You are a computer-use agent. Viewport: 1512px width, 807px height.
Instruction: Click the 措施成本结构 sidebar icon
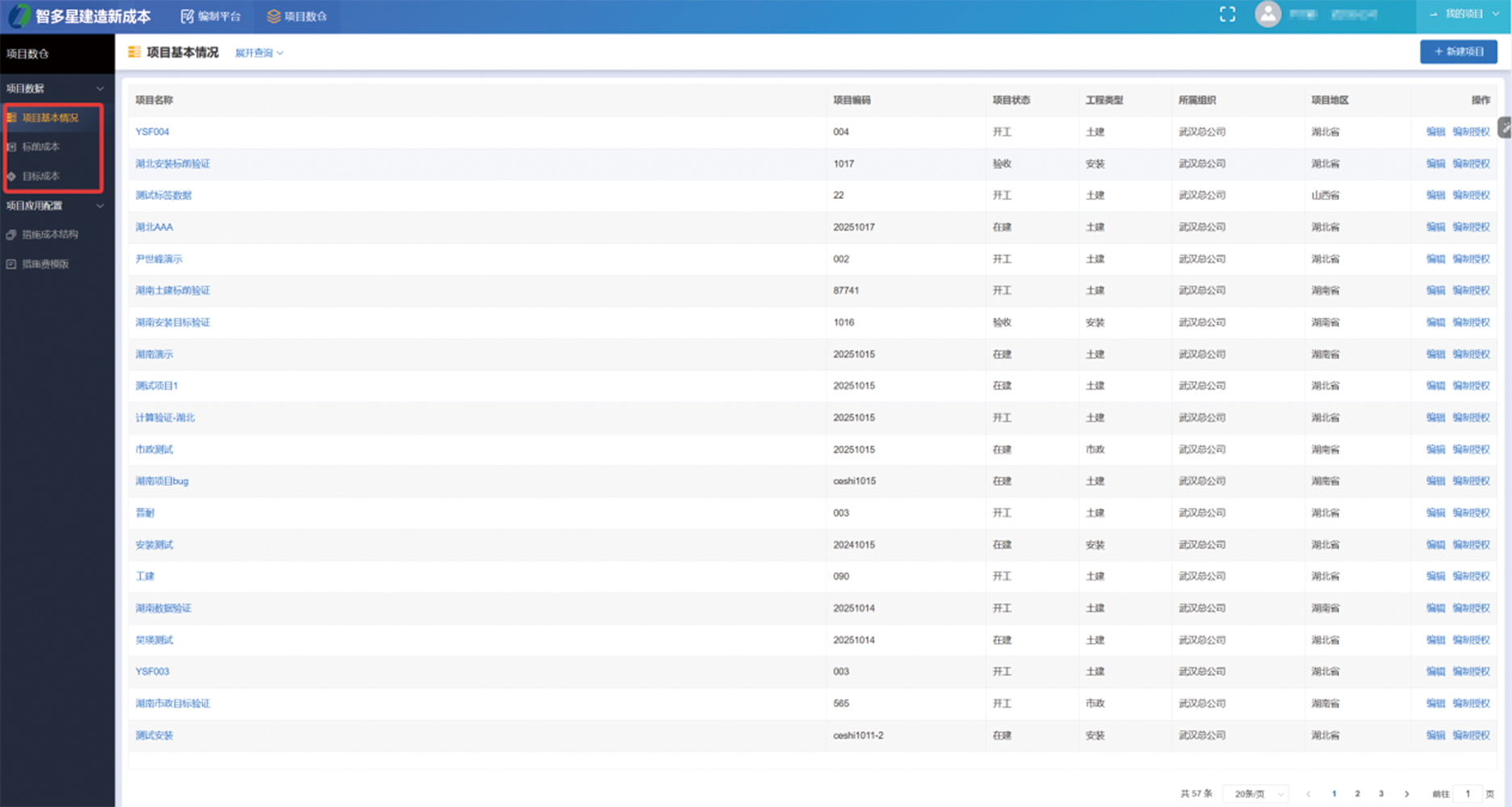coord(11,234)
